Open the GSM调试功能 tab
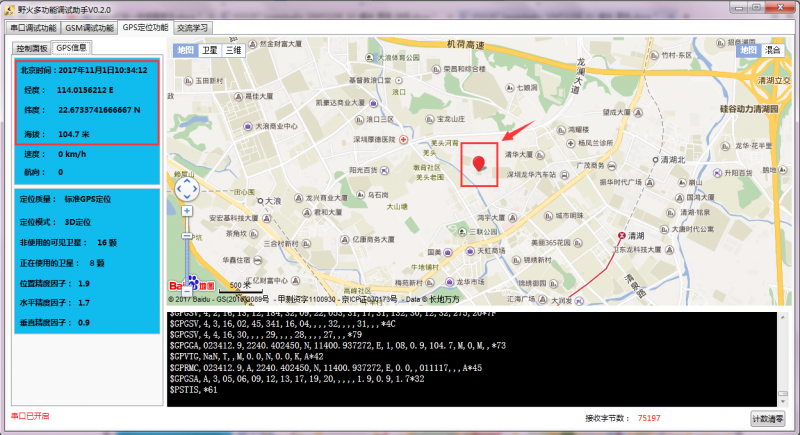This screenshot has width=800, height=435. coord(89,28)
